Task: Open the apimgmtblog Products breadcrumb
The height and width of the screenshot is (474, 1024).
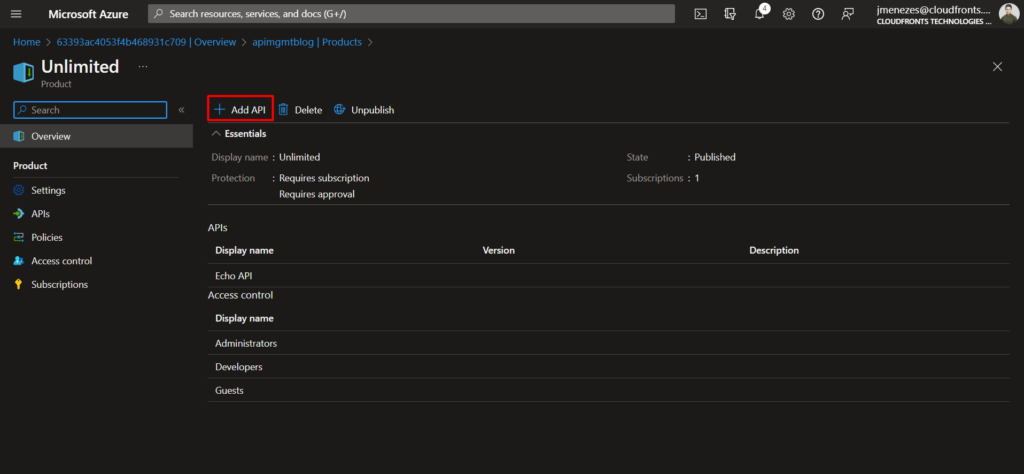Action: click(x=307, y=42)
